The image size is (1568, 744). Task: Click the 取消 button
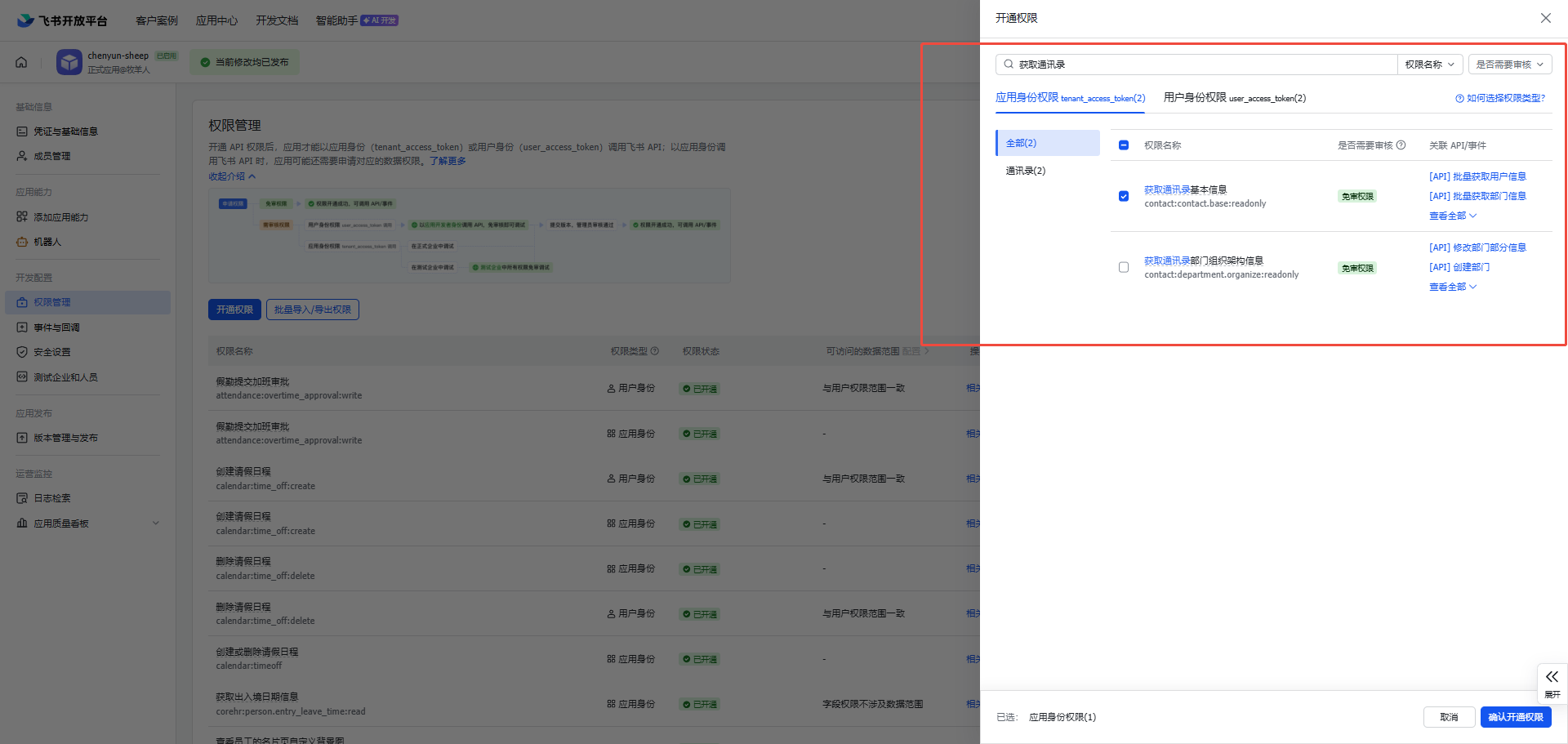tap(1449, 717)
